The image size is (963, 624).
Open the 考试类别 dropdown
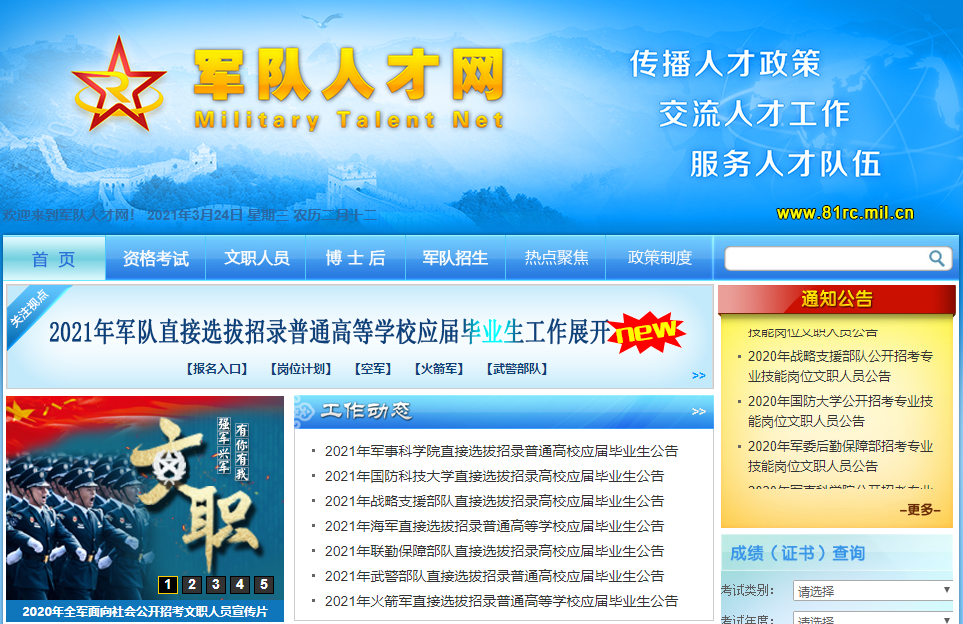872,591
